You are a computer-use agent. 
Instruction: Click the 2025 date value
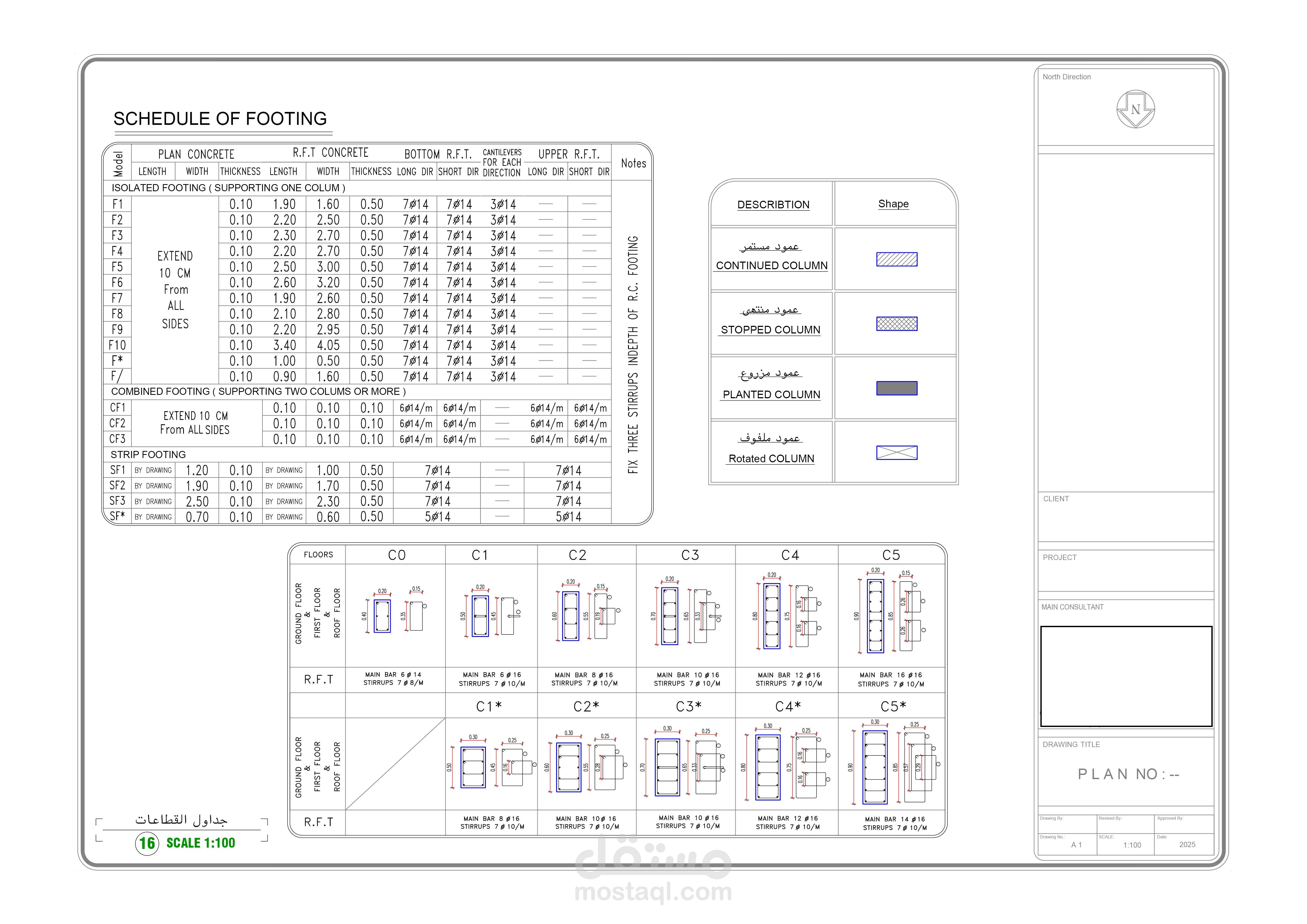pyautogui.click(x=1187, y=844)
